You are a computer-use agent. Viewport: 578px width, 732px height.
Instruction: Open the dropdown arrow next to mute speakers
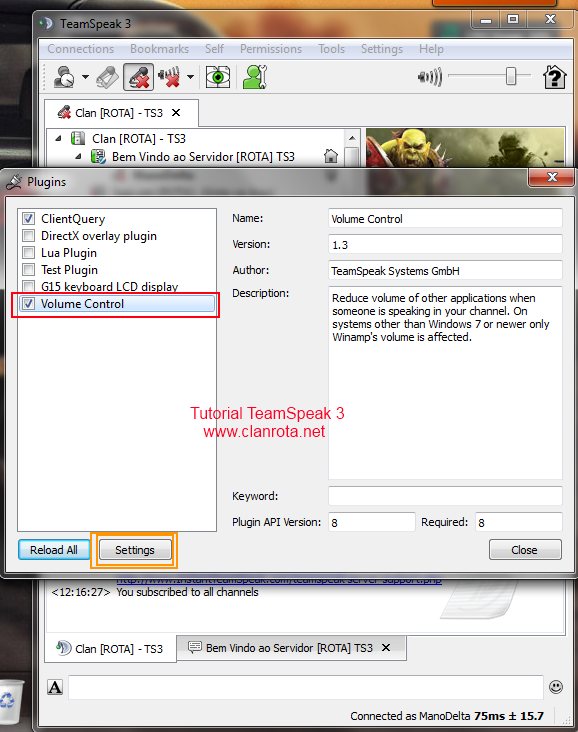190,77
